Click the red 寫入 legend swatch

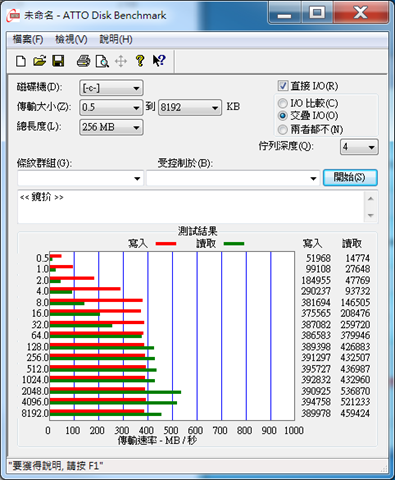[x=166, y=244]
